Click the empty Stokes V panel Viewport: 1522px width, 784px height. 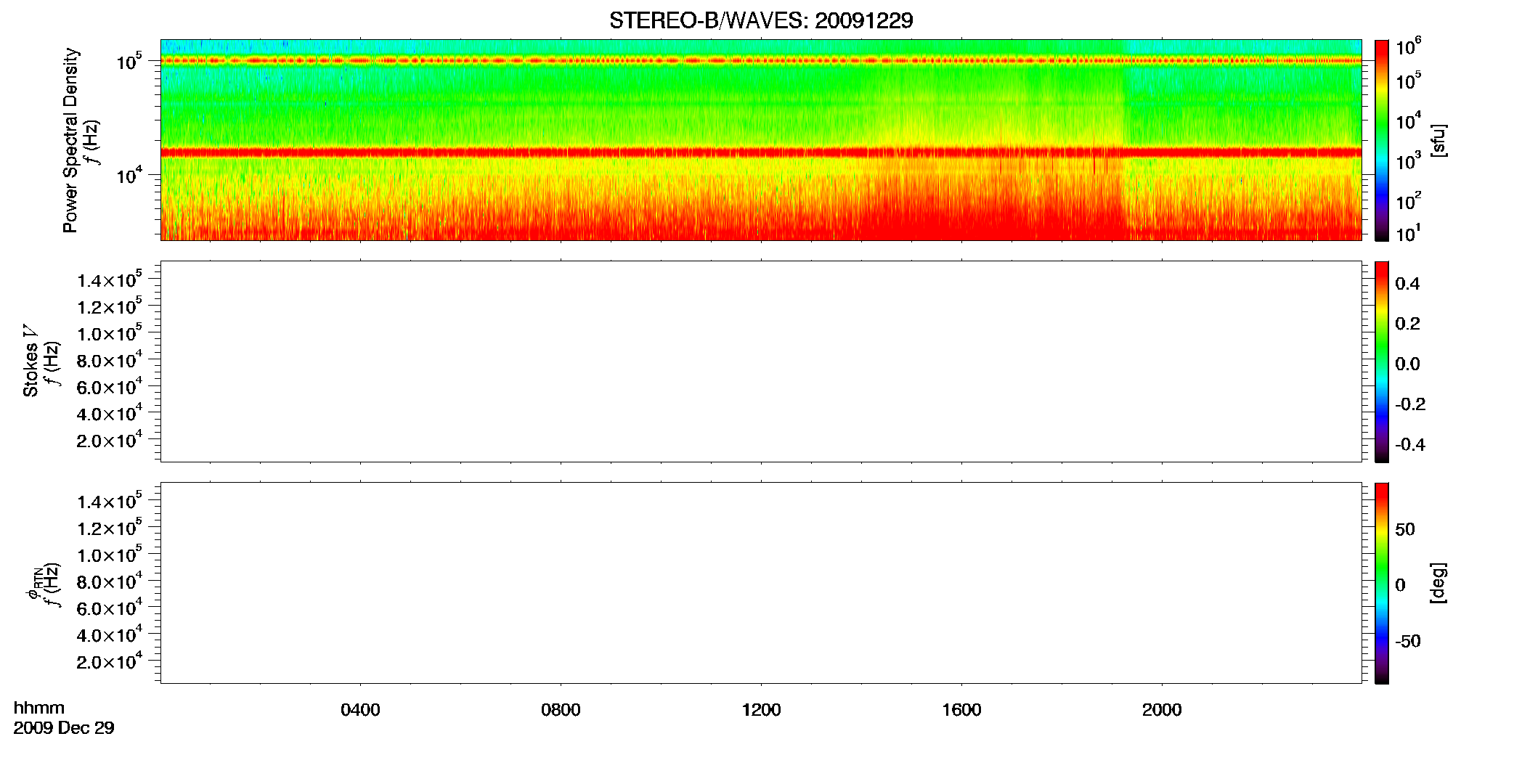(761, 362)
